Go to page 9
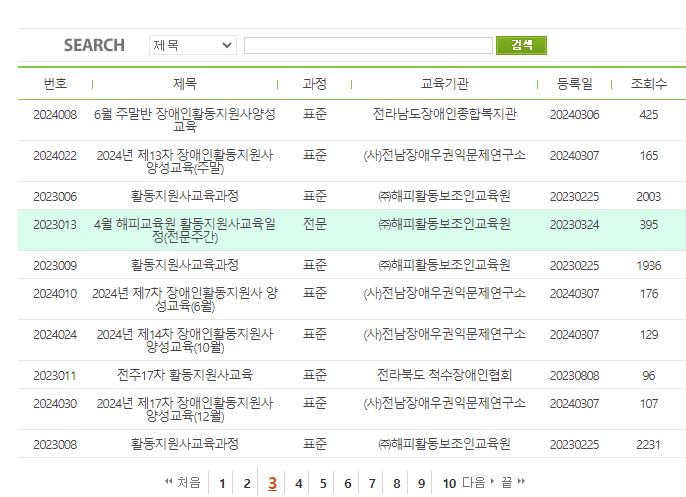 tap(421, 483)
